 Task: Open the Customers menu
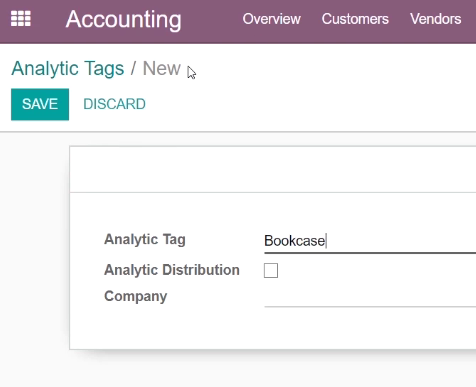(355, 19)
